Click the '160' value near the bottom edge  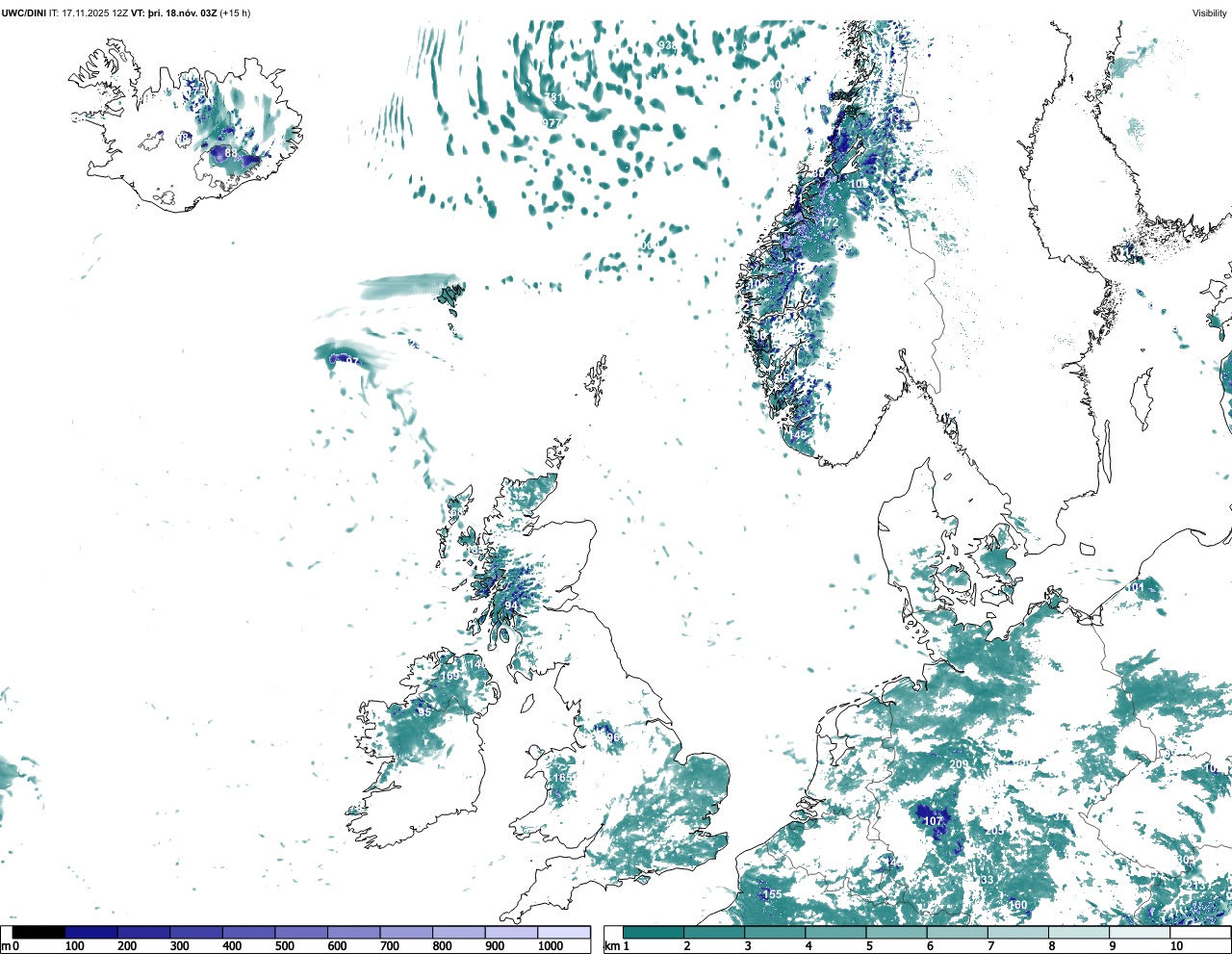click(x=1017, y=905)
